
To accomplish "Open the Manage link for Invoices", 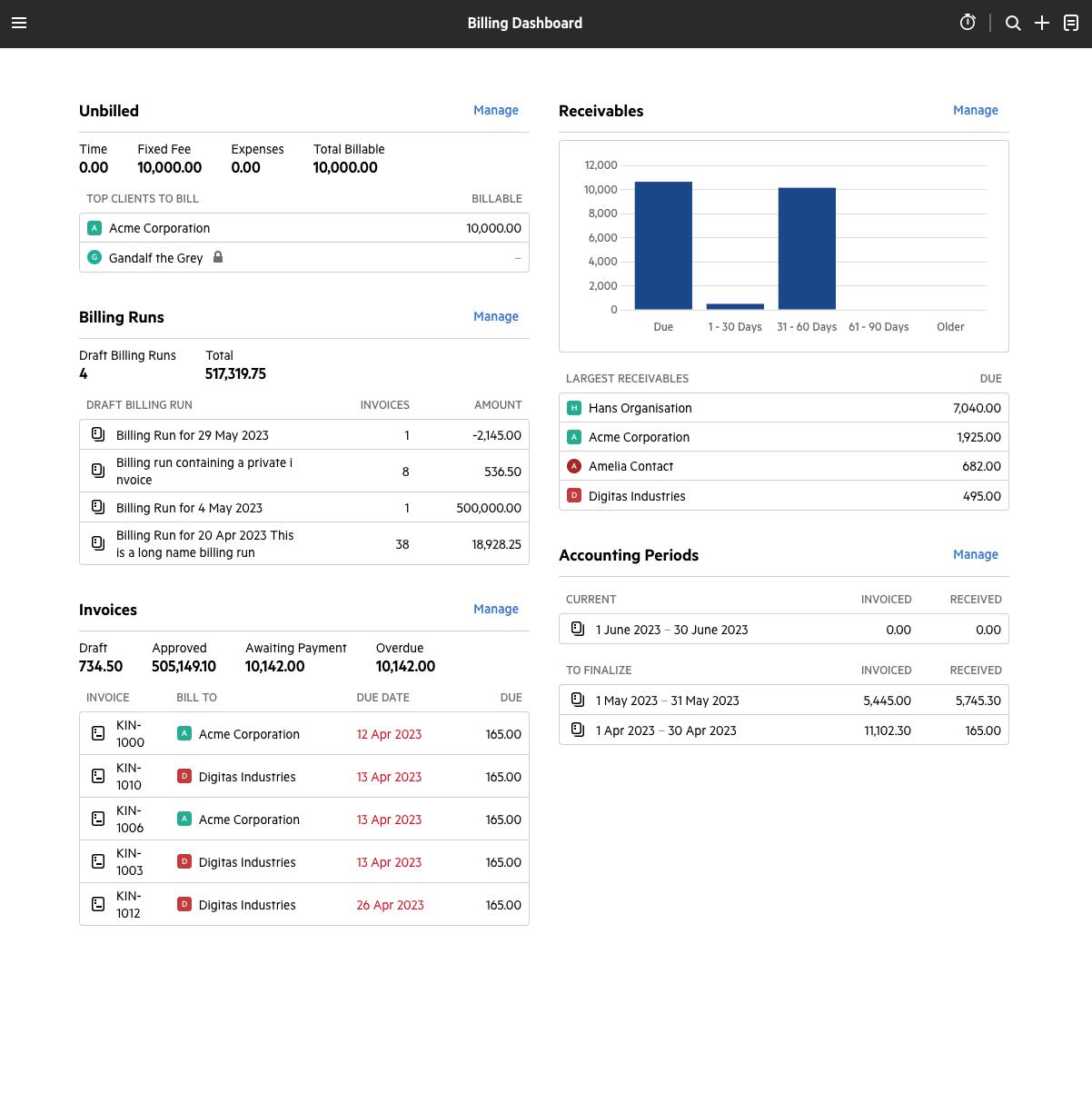I will click(x=496, y=609).
